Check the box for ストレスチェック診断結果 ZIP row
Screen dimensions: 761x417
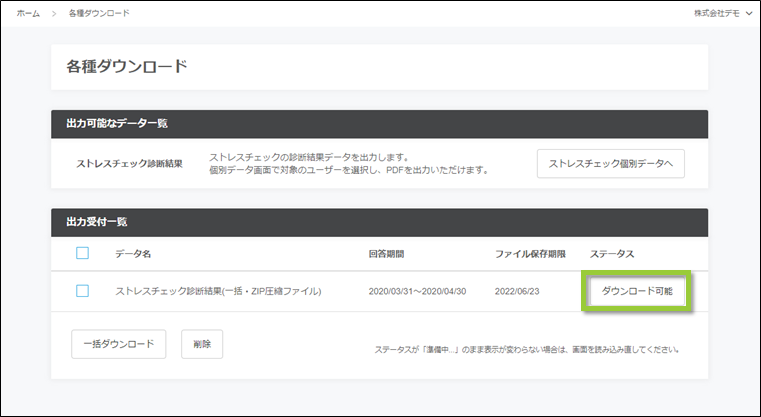[83, 291]
